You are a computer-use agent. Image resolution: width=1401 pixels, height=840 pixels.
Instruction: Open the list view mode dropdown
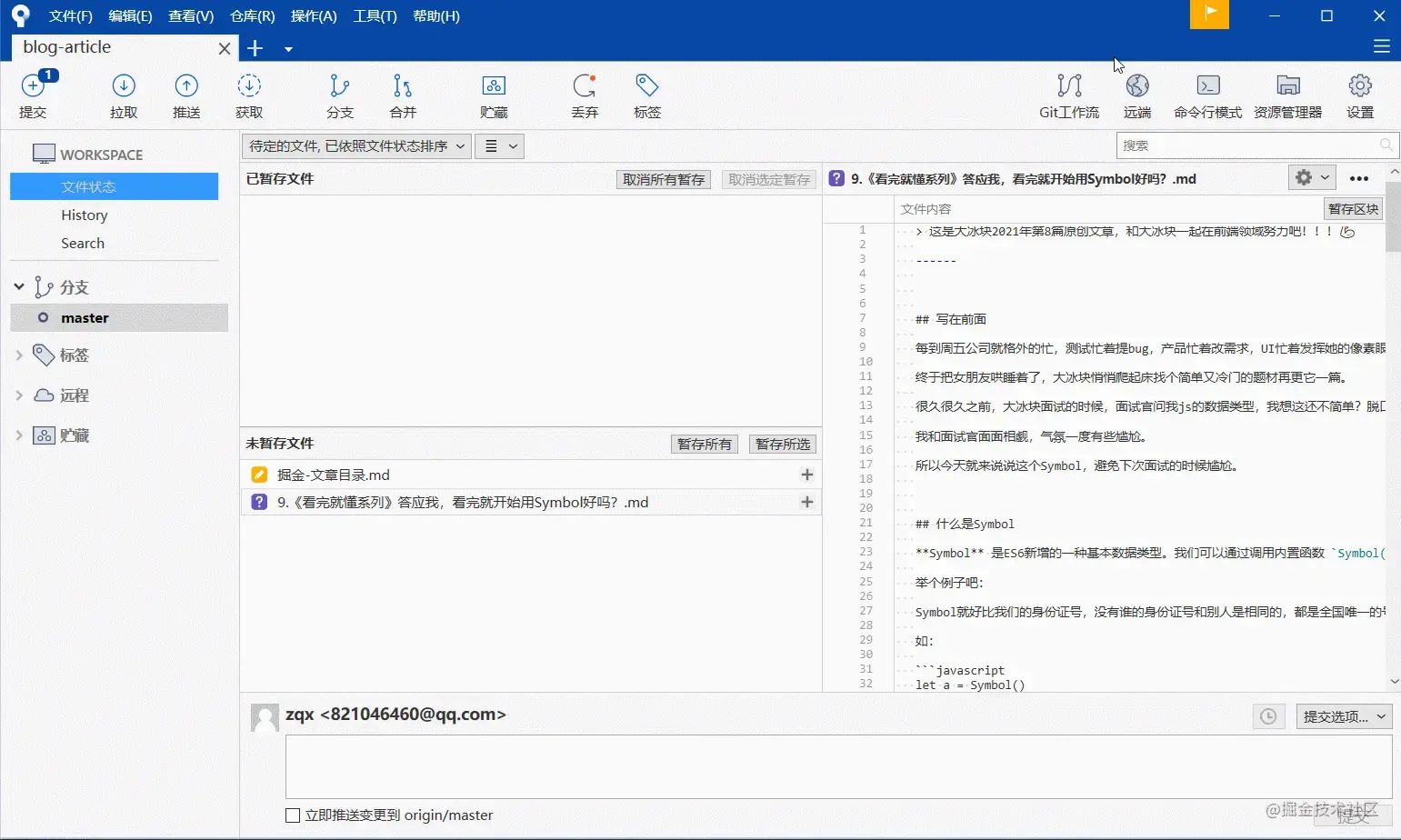pyautogui.click(x=500, y=145)
